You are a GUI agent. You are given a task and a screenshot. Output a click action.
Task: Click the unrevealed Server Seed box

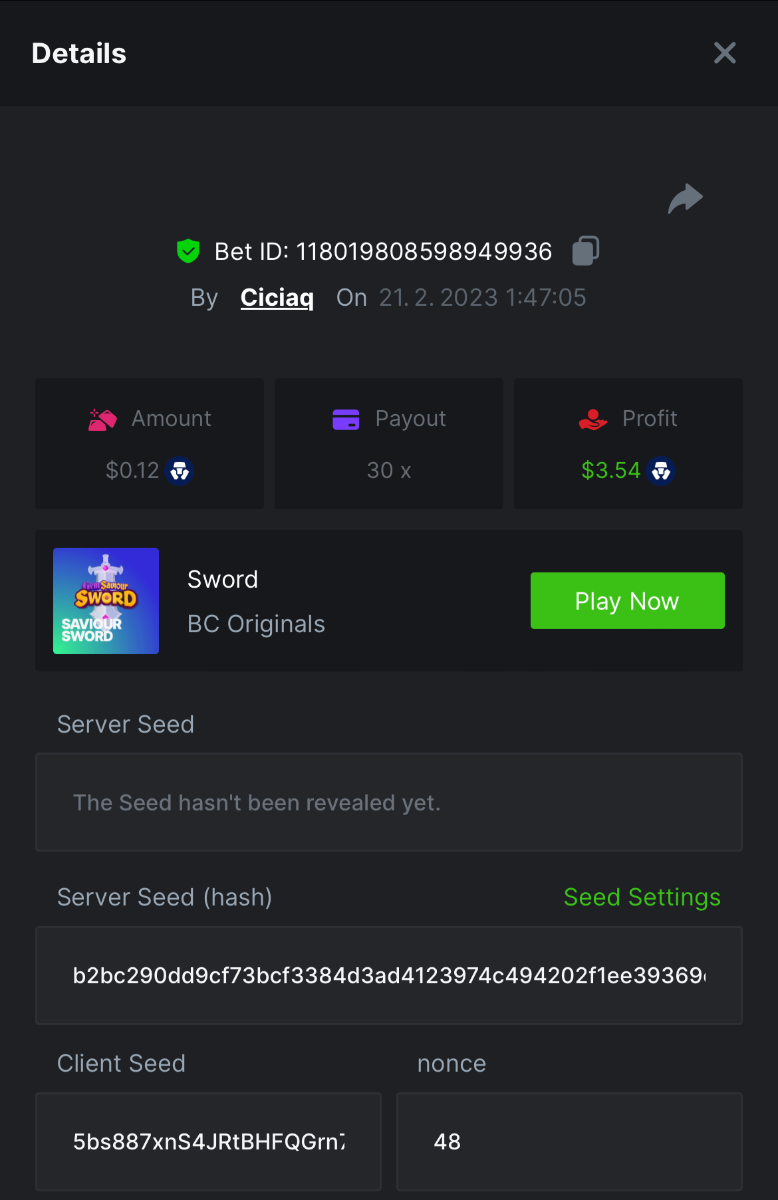point(388,802)
